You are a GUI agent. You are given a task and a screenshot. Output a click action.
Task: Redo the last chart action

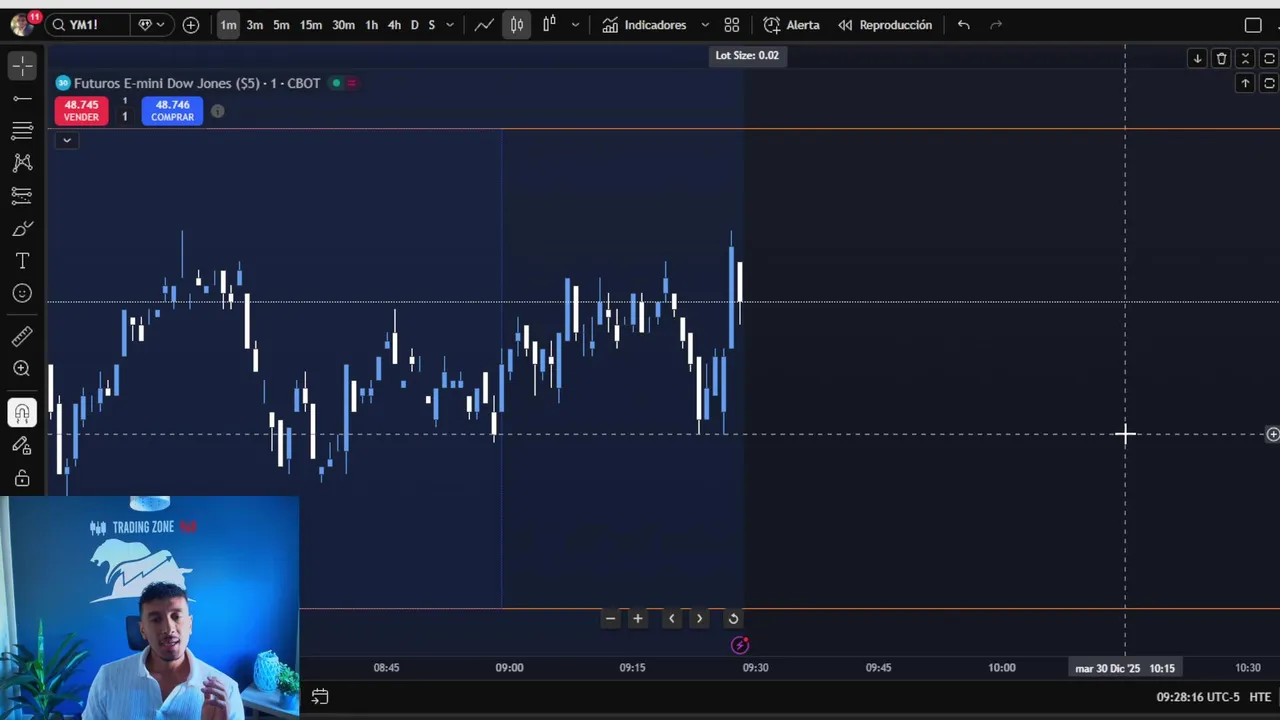tap(996, 25)
